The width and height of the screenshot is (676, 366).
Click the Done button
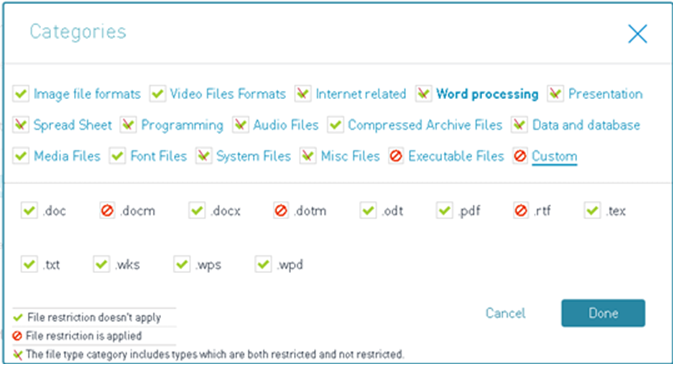(603, 313)
